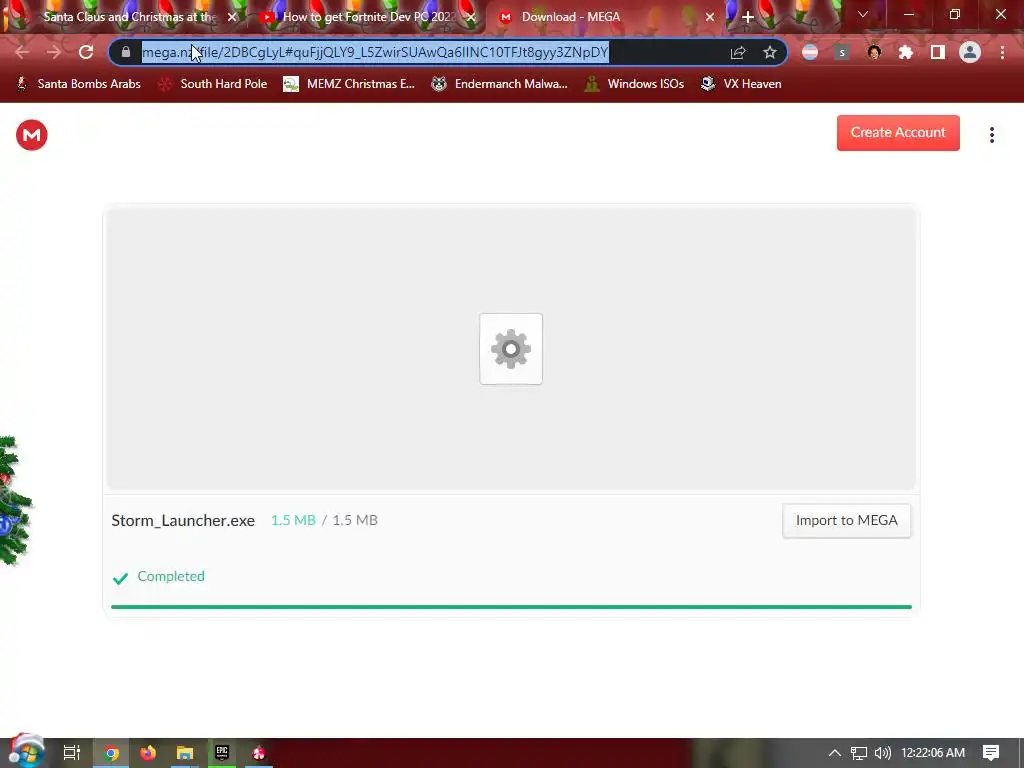1024x768 pixels.
Task: Open network status in the tray
Action: pos(858,753)
